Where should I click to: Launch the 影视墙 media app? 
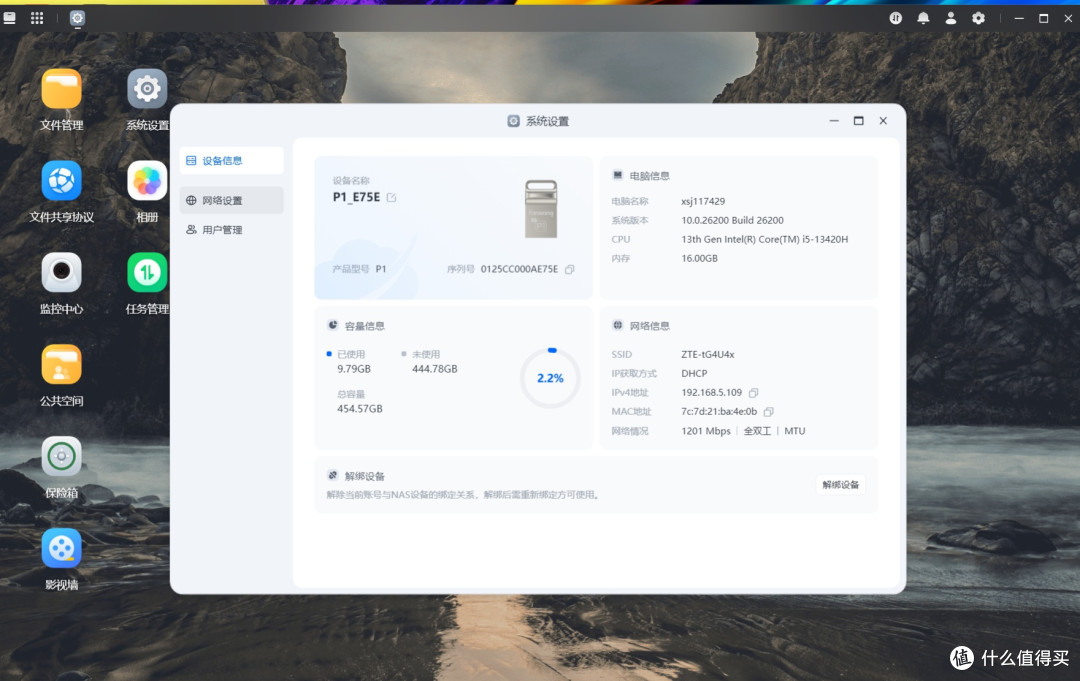point(61,549)
